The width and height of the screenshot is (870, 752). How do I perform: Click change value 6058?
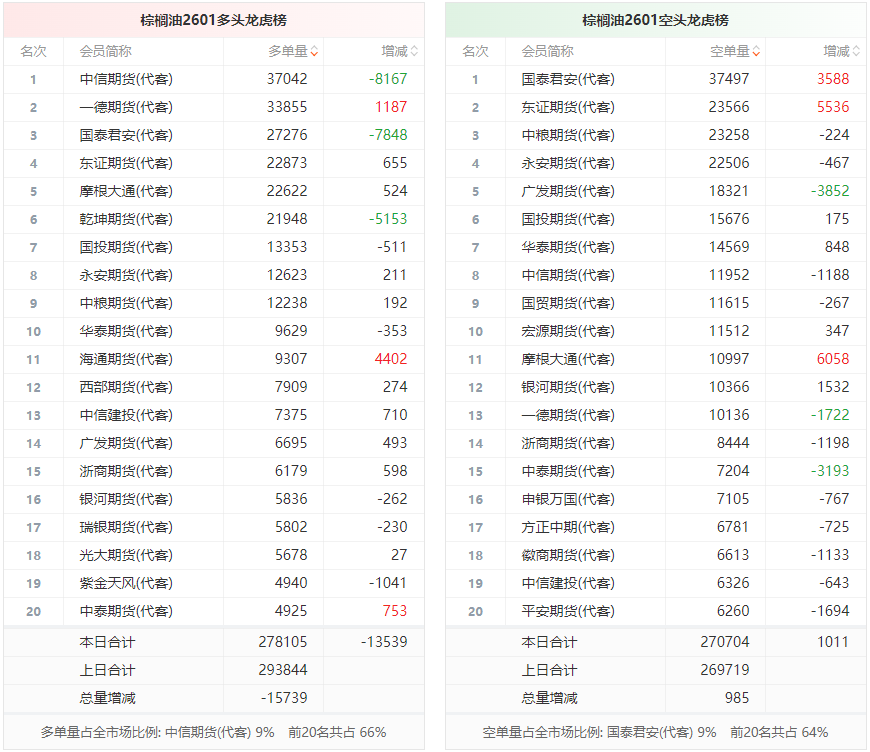tap(833, 359)
